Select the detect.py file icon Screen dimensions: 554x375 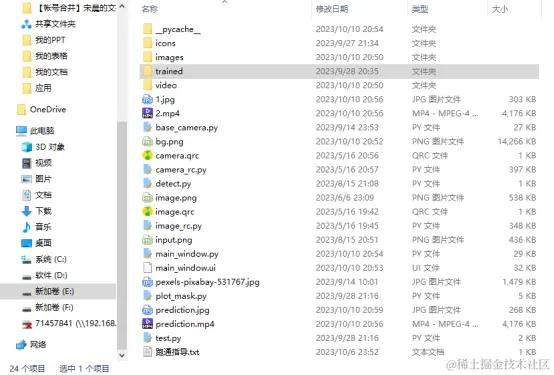pyautogui.click(x=147, y=183)
